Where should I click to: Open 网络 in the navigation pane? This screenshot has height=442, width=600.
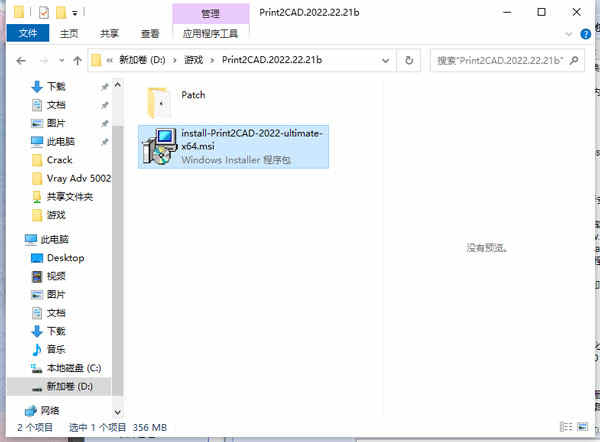point(50,411)
